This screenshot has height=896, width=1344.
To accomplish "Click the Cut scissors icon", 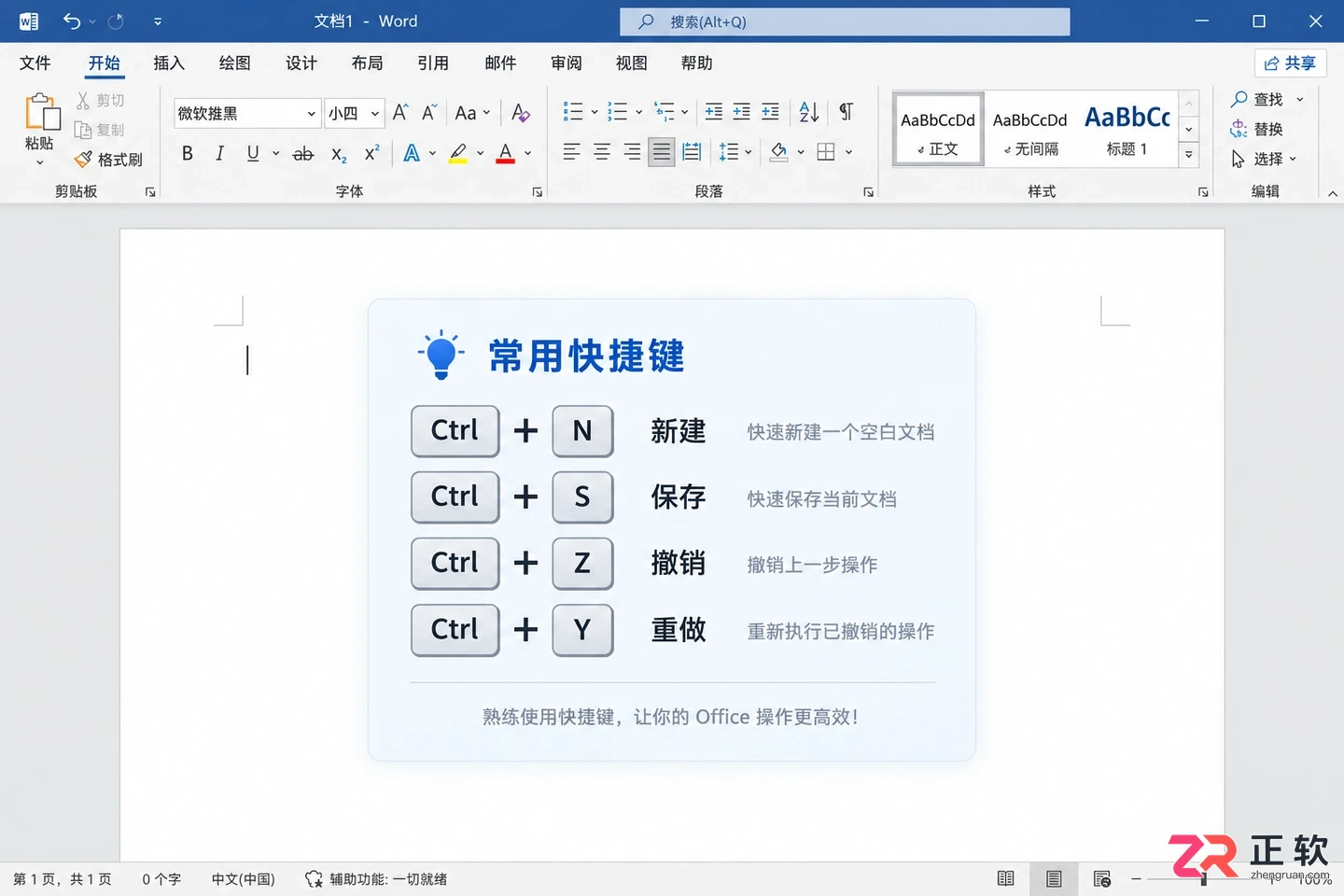I will [83, 100].
